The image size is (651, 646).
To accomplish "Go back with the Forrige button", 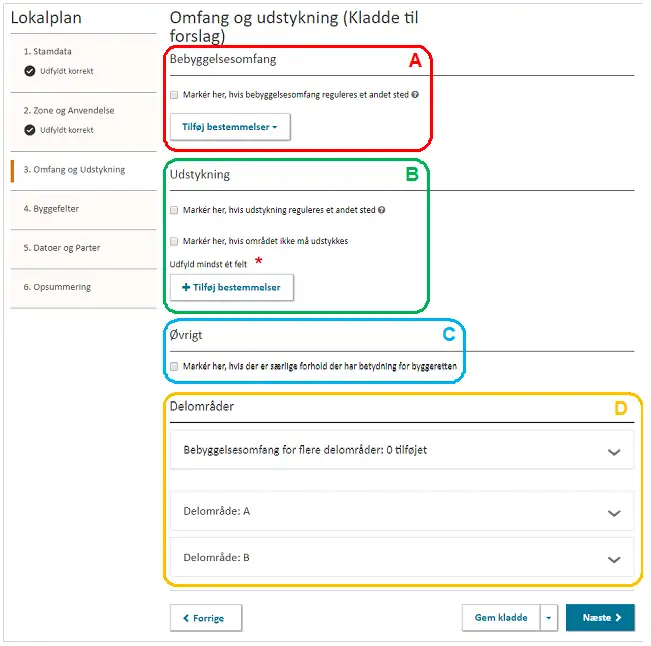I will [203, 618].
